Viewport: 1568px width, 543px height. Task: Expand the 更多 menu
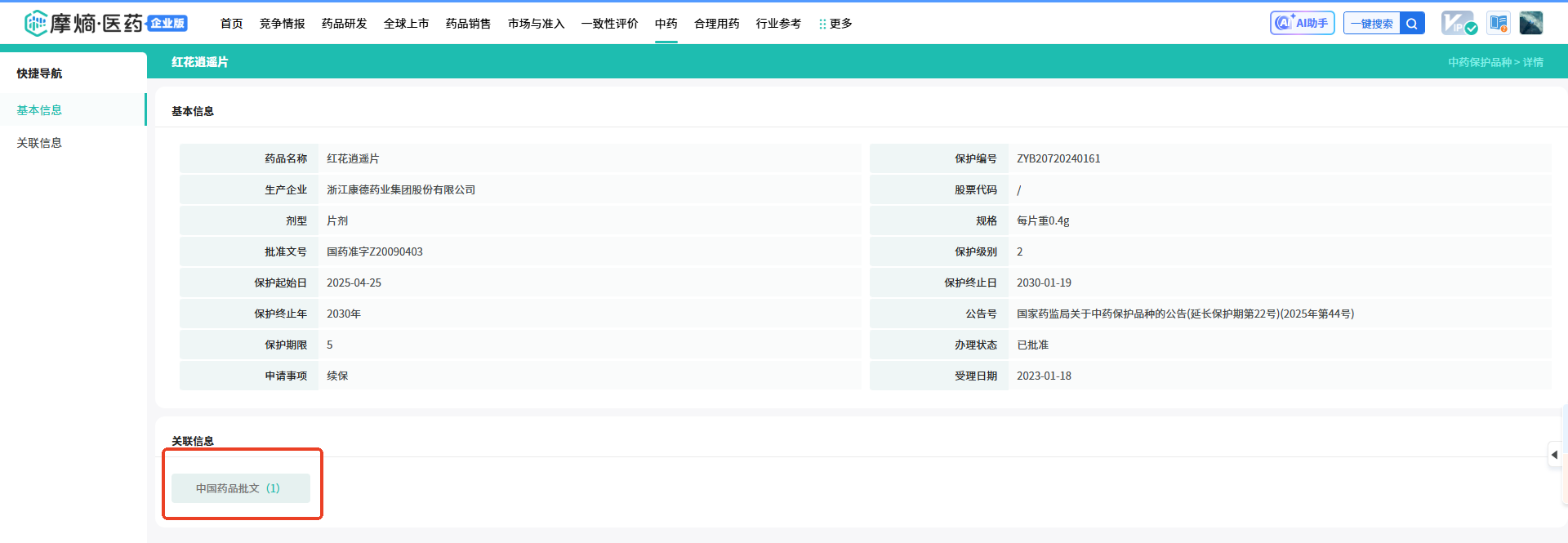[835, 24]
